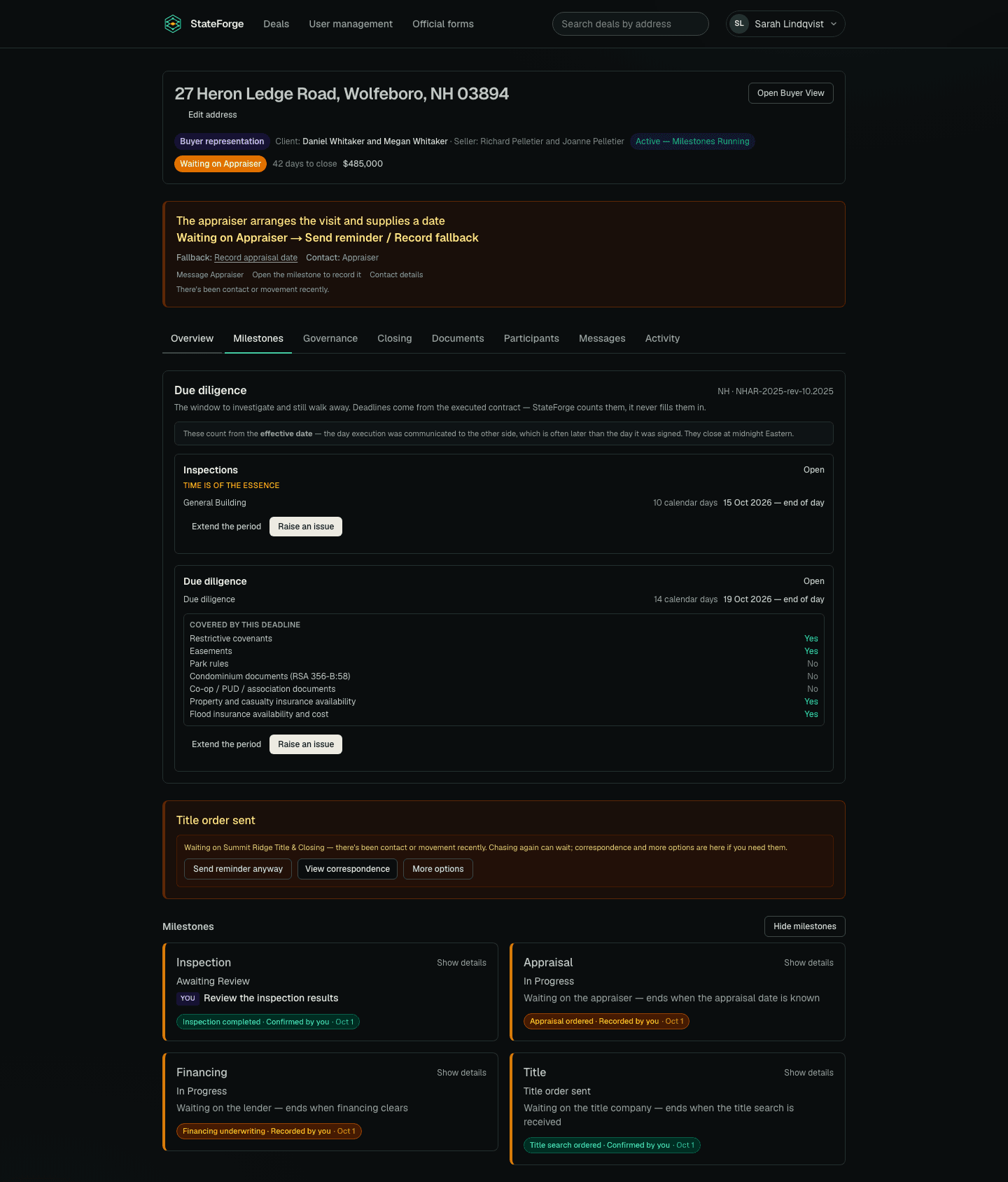Open the Sarah Lindqvist account dropdown chevron
Viewport: 1008px width, 1182px height.
coord(834,24)
